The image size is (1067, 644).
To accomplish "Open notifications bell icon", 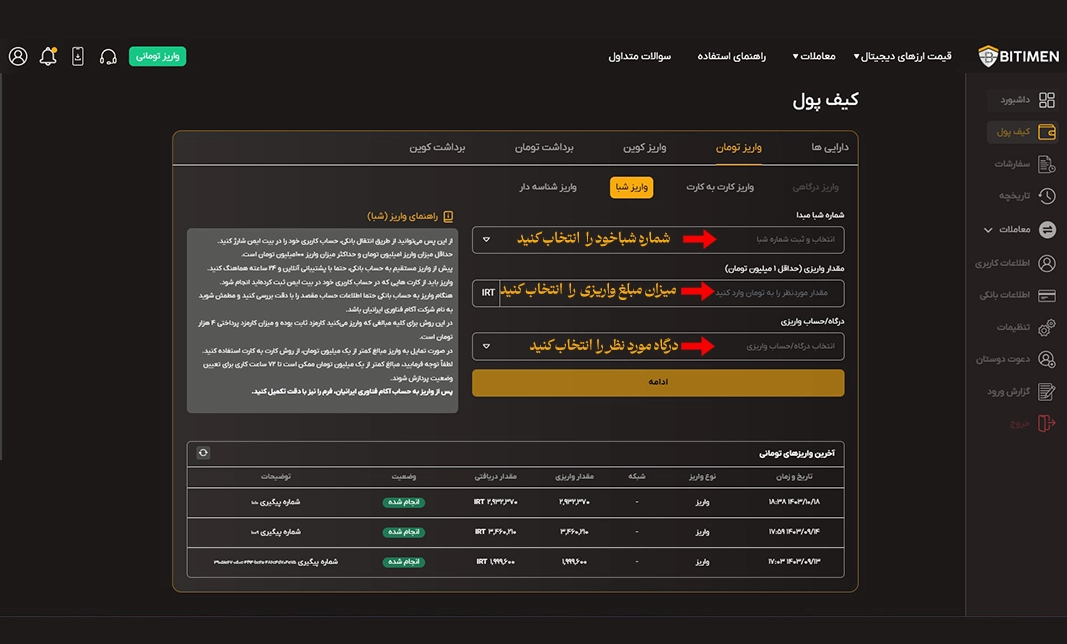I will click(48, 56).
